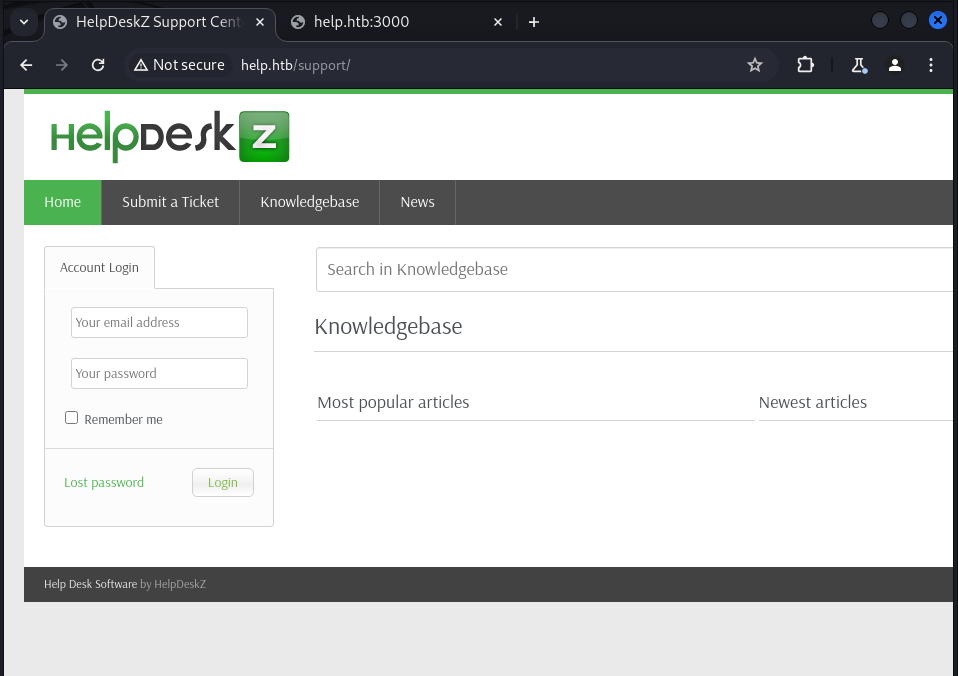
Task: Close the help.htb:3000 tab
Action: pyautogui.click(x=498, y=22)
